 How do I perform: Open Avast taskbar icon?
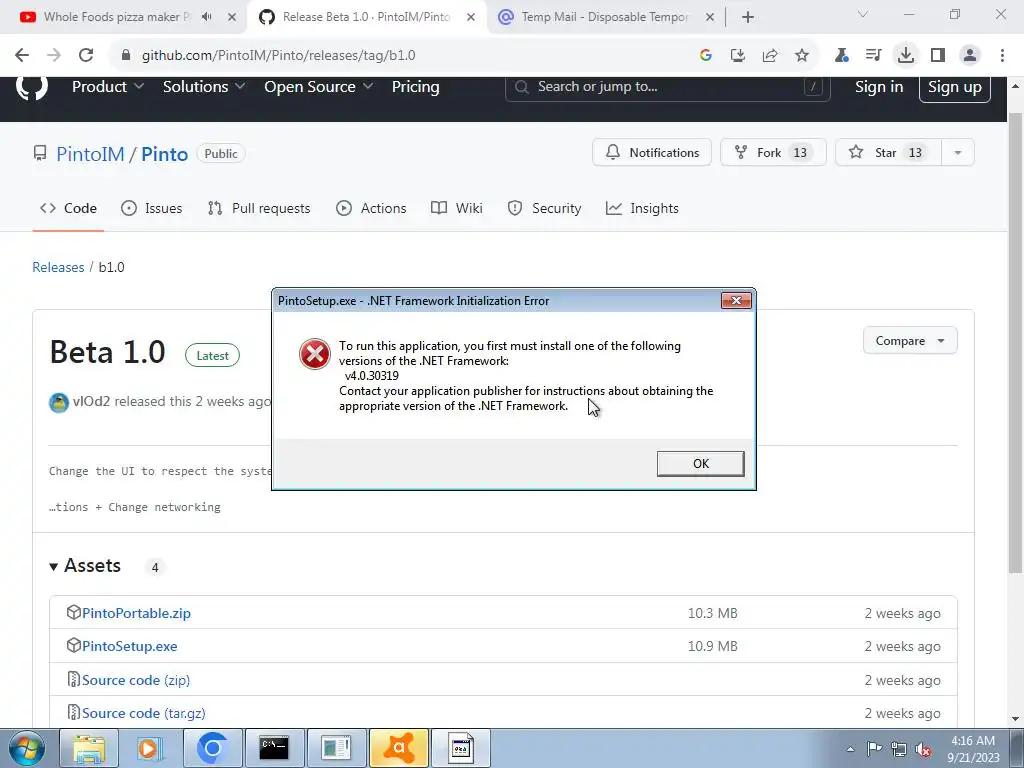400,748
